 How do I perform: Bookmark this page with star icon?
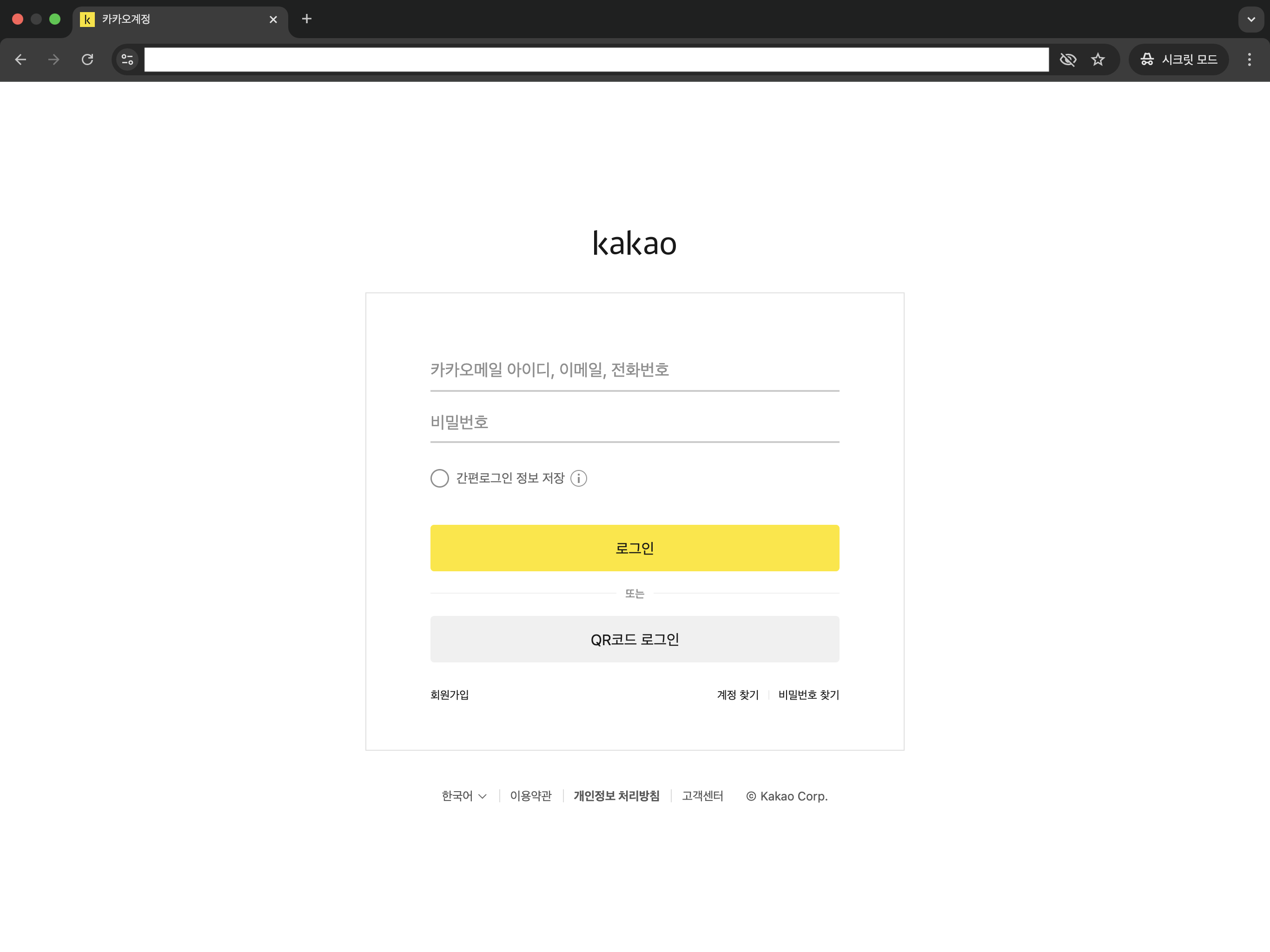point(1098,59)
